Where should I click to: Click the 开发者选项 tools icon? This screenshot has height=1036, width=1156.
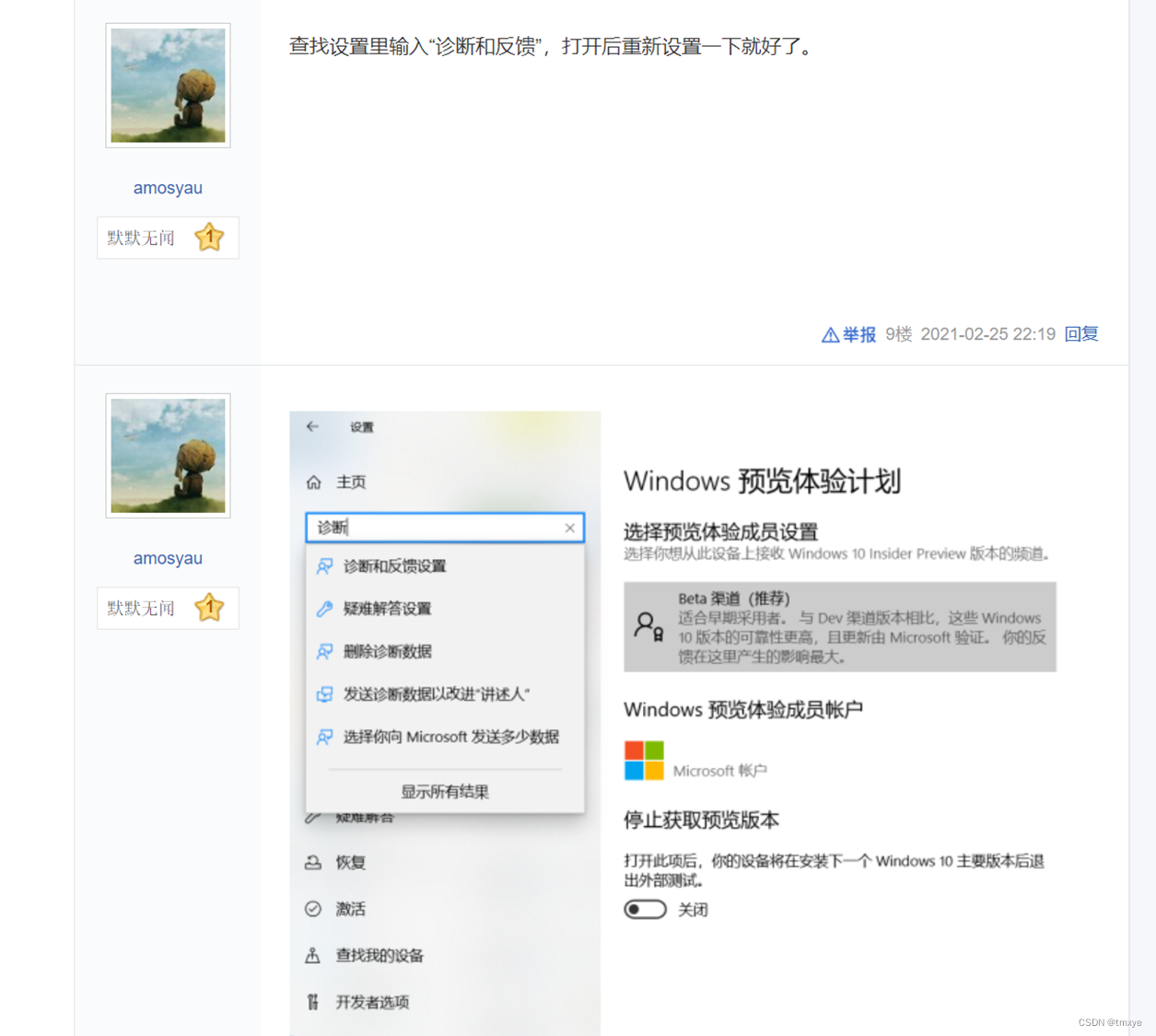(x=313, y=1002)
